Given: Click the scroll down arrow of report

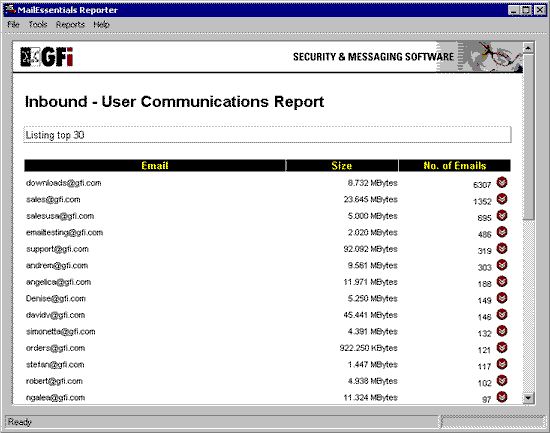Looking at the screenshot, I should (x=528, y=398).
